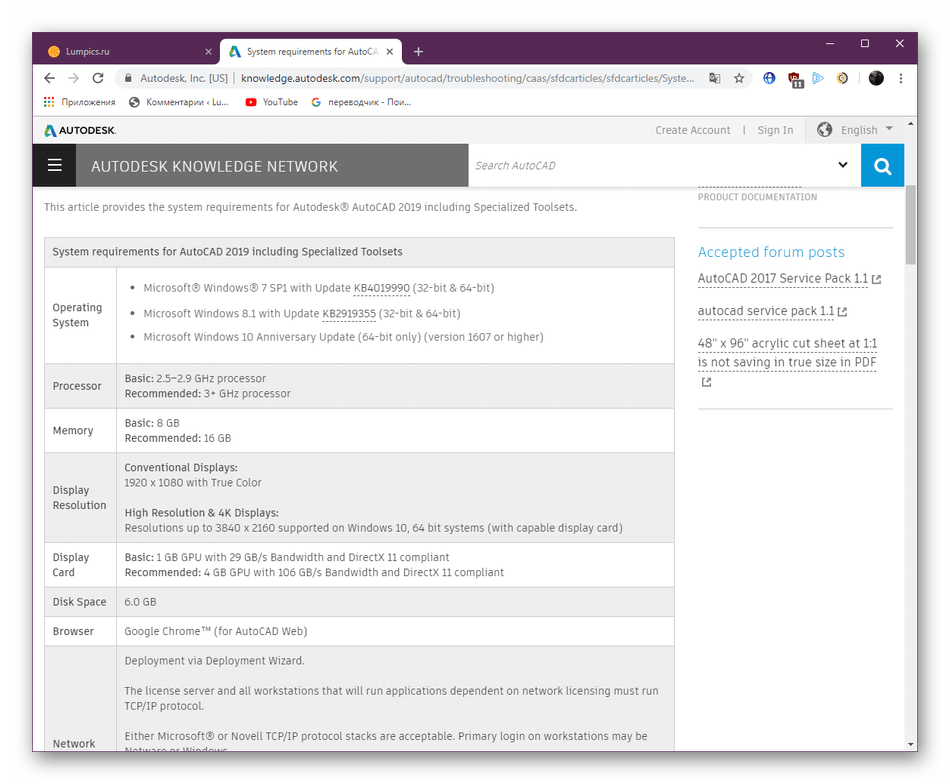Close the System requirements tab
Viewport: 950px width, 784px height.
(x=390, y=51)
